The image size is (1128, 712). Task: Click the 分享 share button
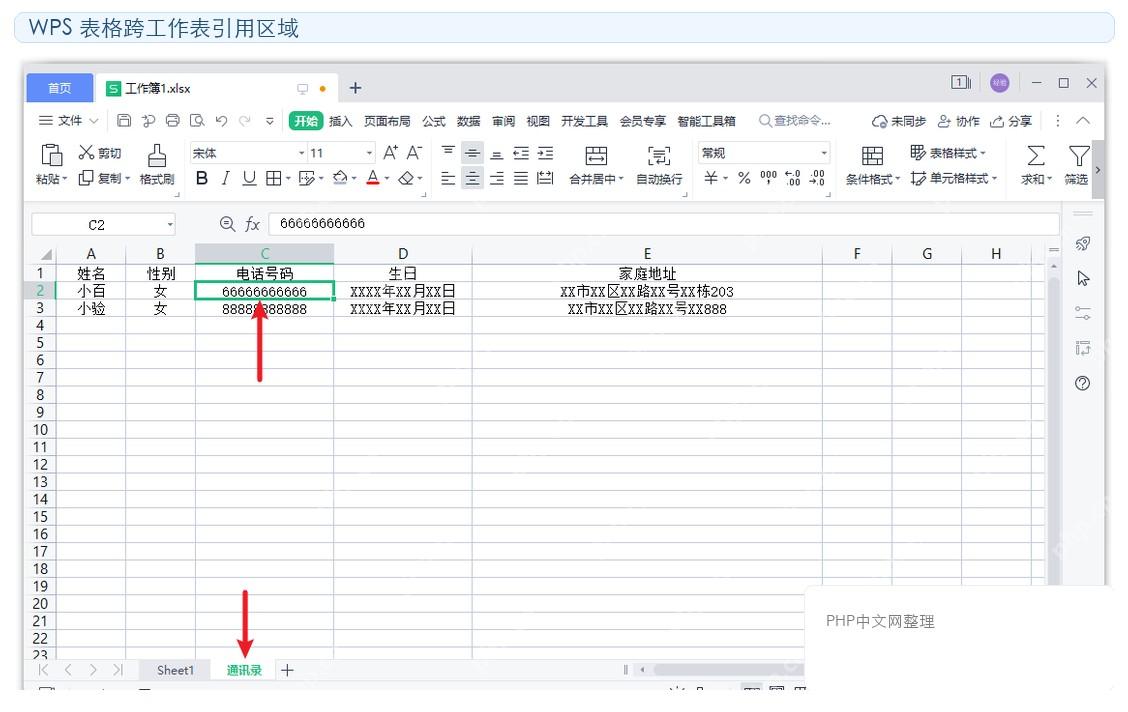coord(1011,121)
